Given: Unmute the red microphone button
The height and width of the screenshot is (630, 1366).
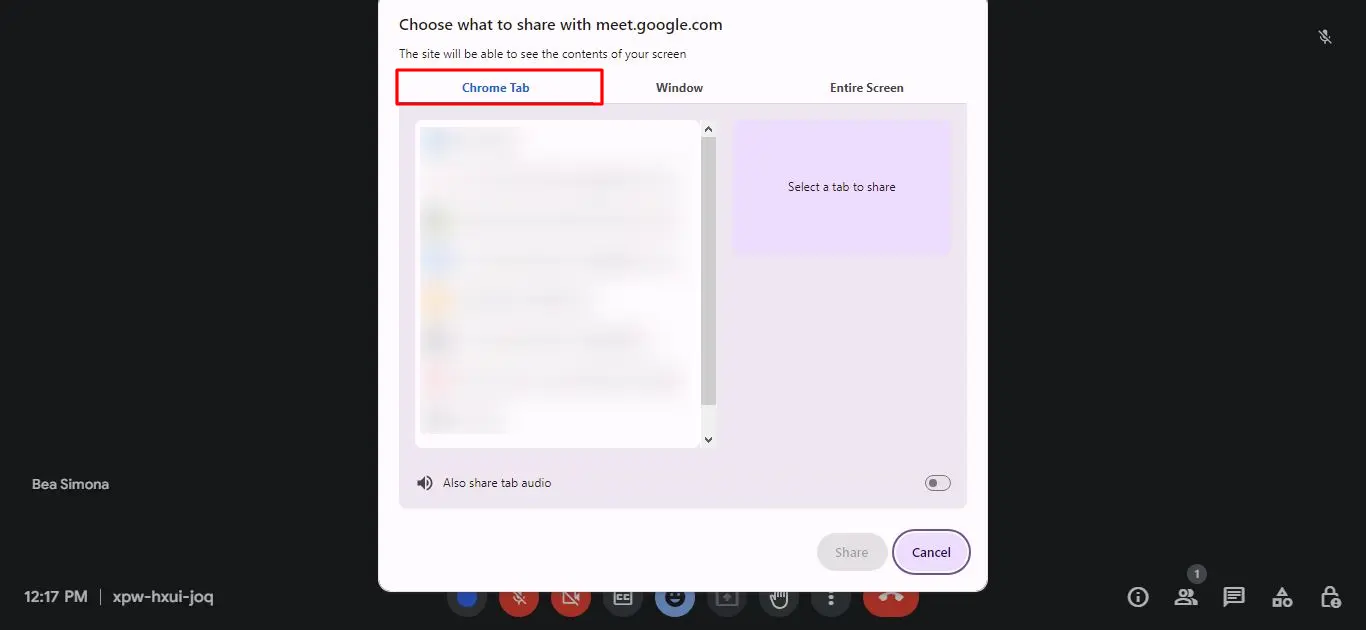Looking at the screenshot, I should 519,600.
